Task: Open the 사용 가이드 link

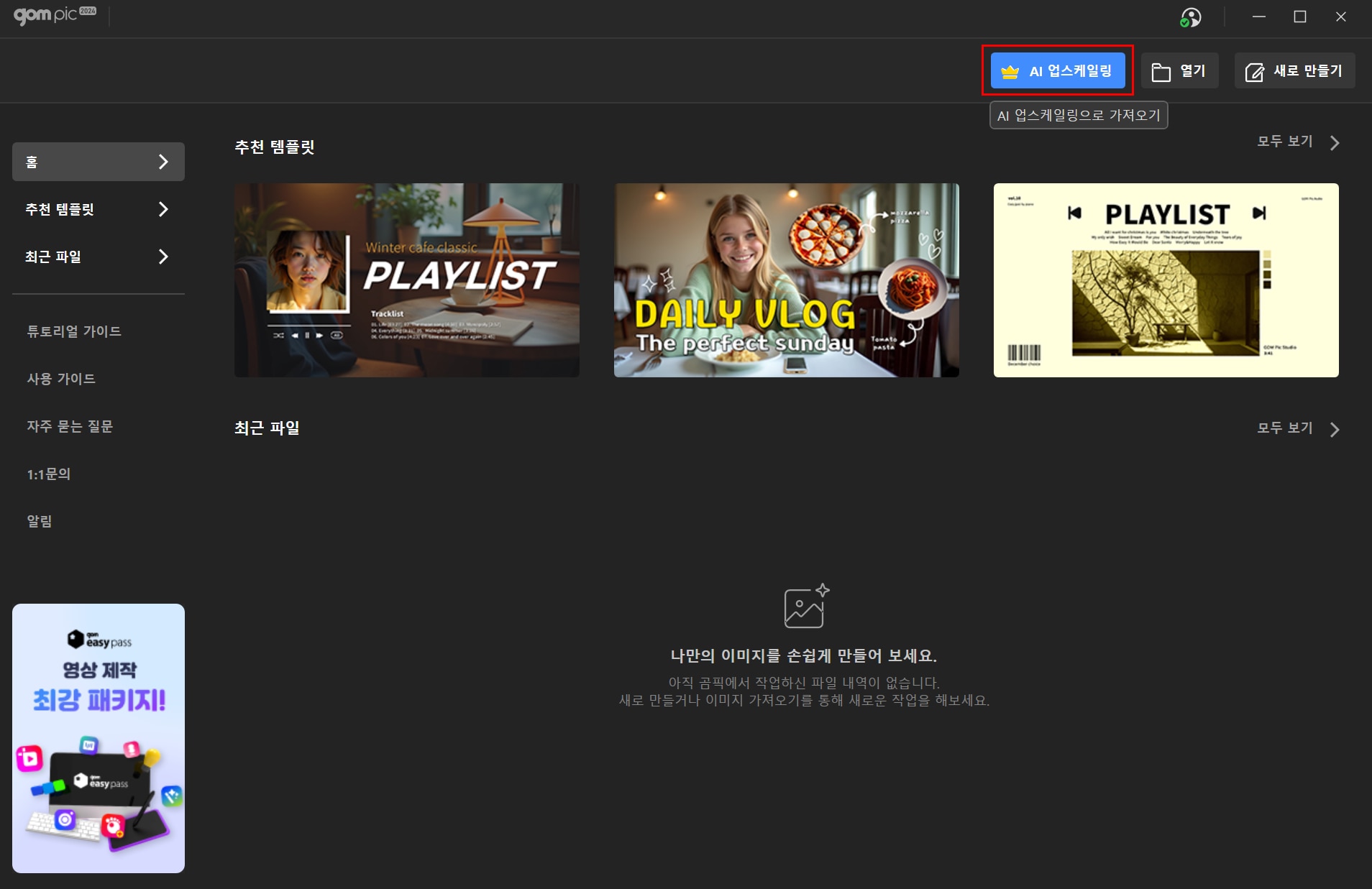Action: point(61,379)
